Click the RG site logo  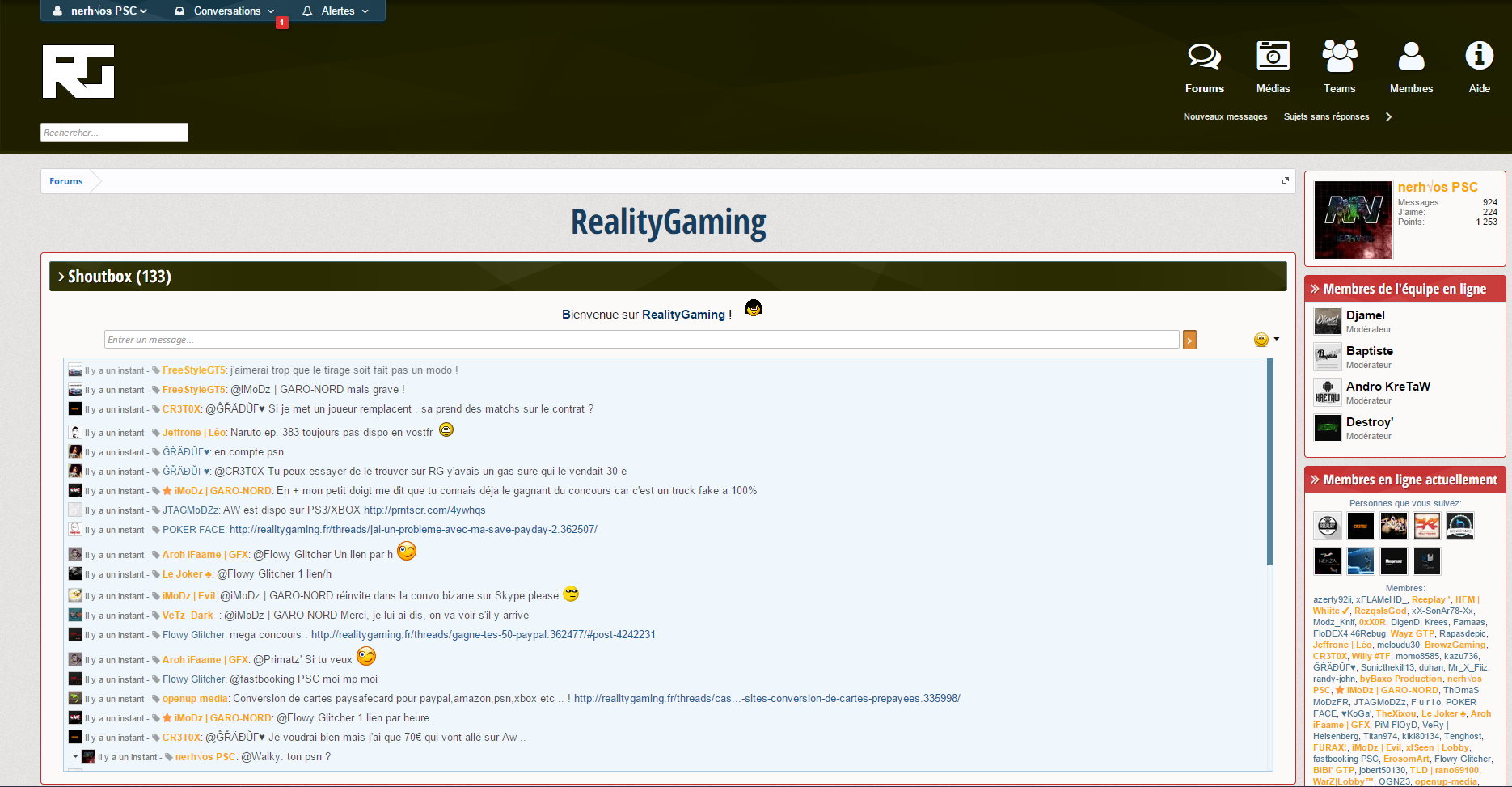coord(78,72)
